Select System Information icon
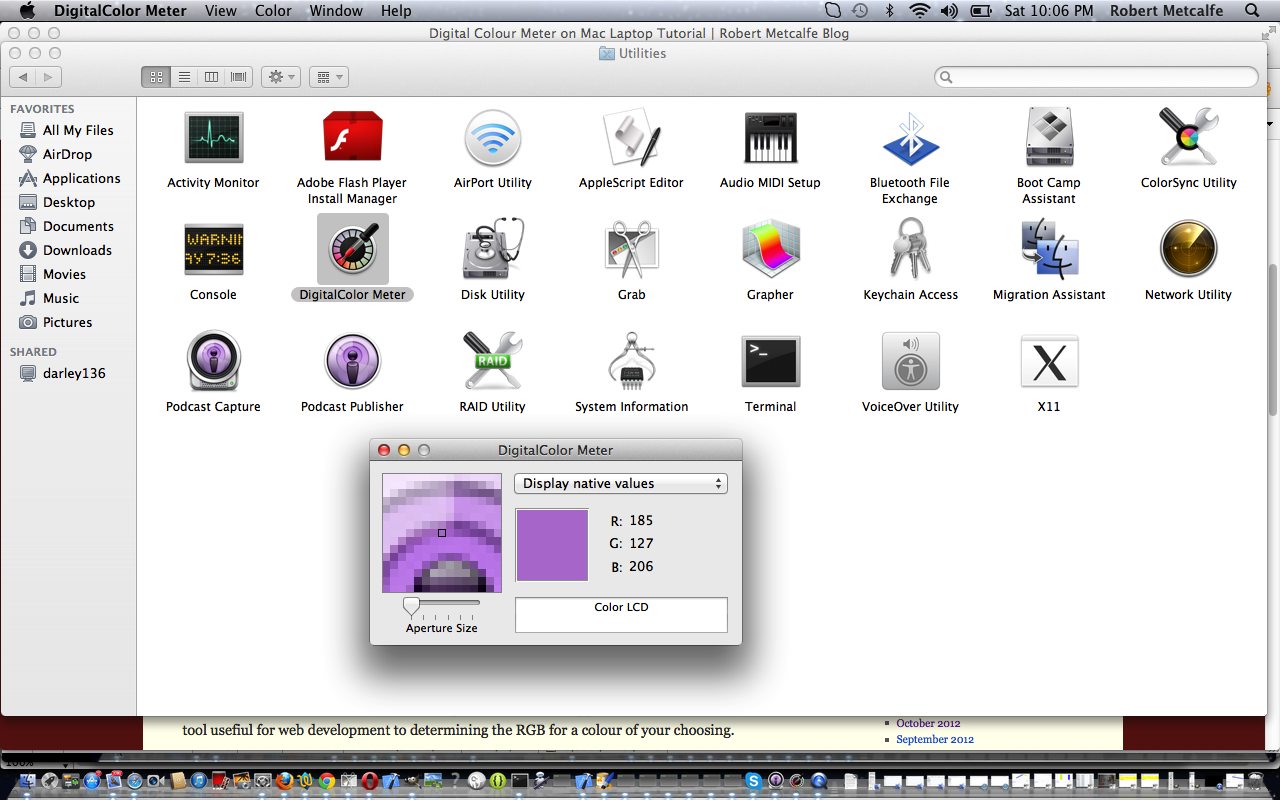The width and height of the screenshot is (1280, 800). point(631,361)
